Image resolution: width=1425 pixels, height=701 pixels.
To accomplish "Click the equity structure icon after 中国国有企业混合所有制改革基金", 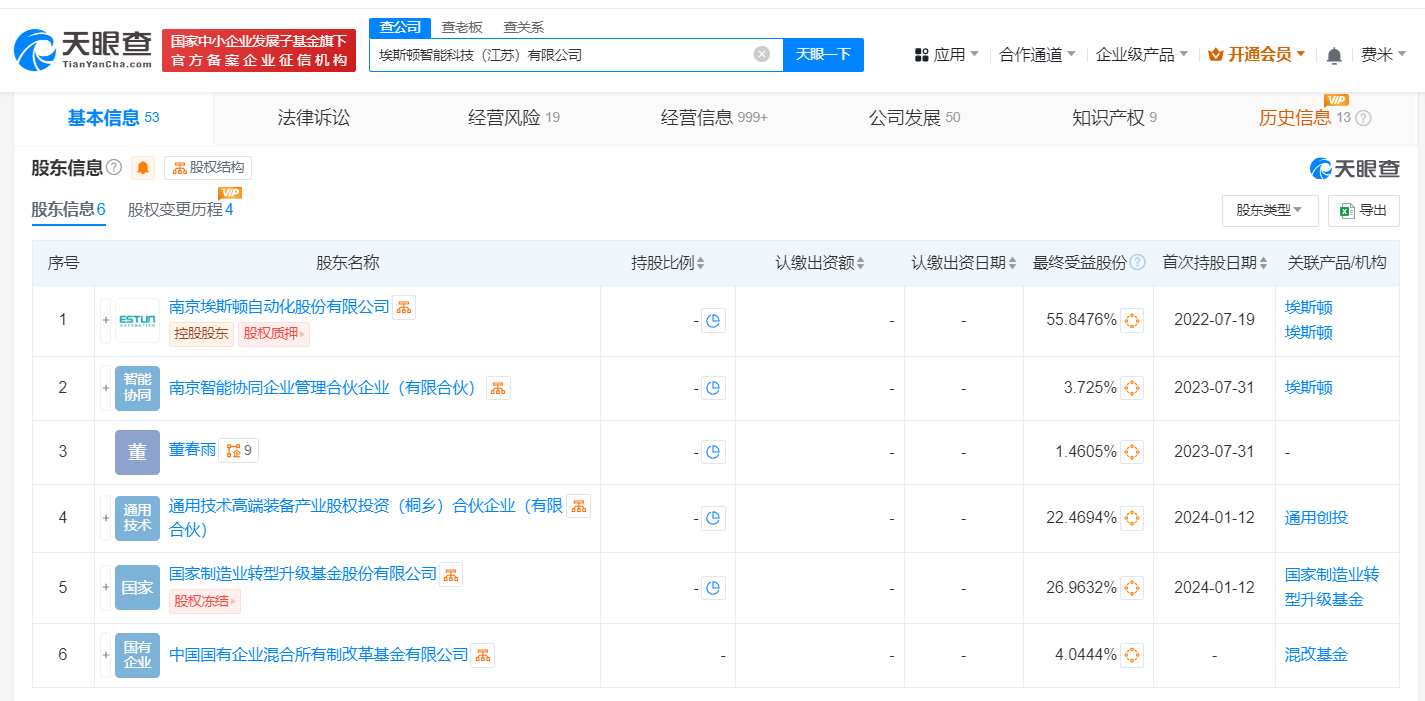I will coord(482,654).
